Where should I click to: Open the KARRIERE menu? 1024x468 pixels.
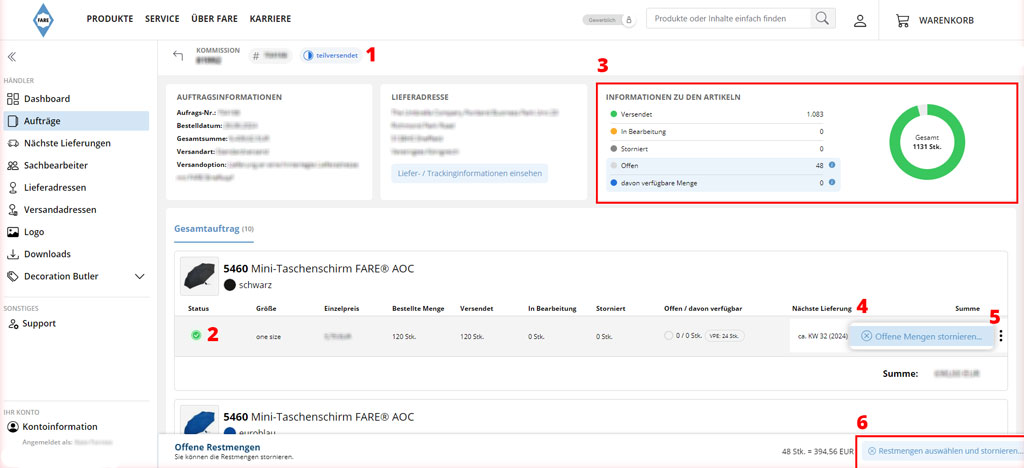point(270,19)
